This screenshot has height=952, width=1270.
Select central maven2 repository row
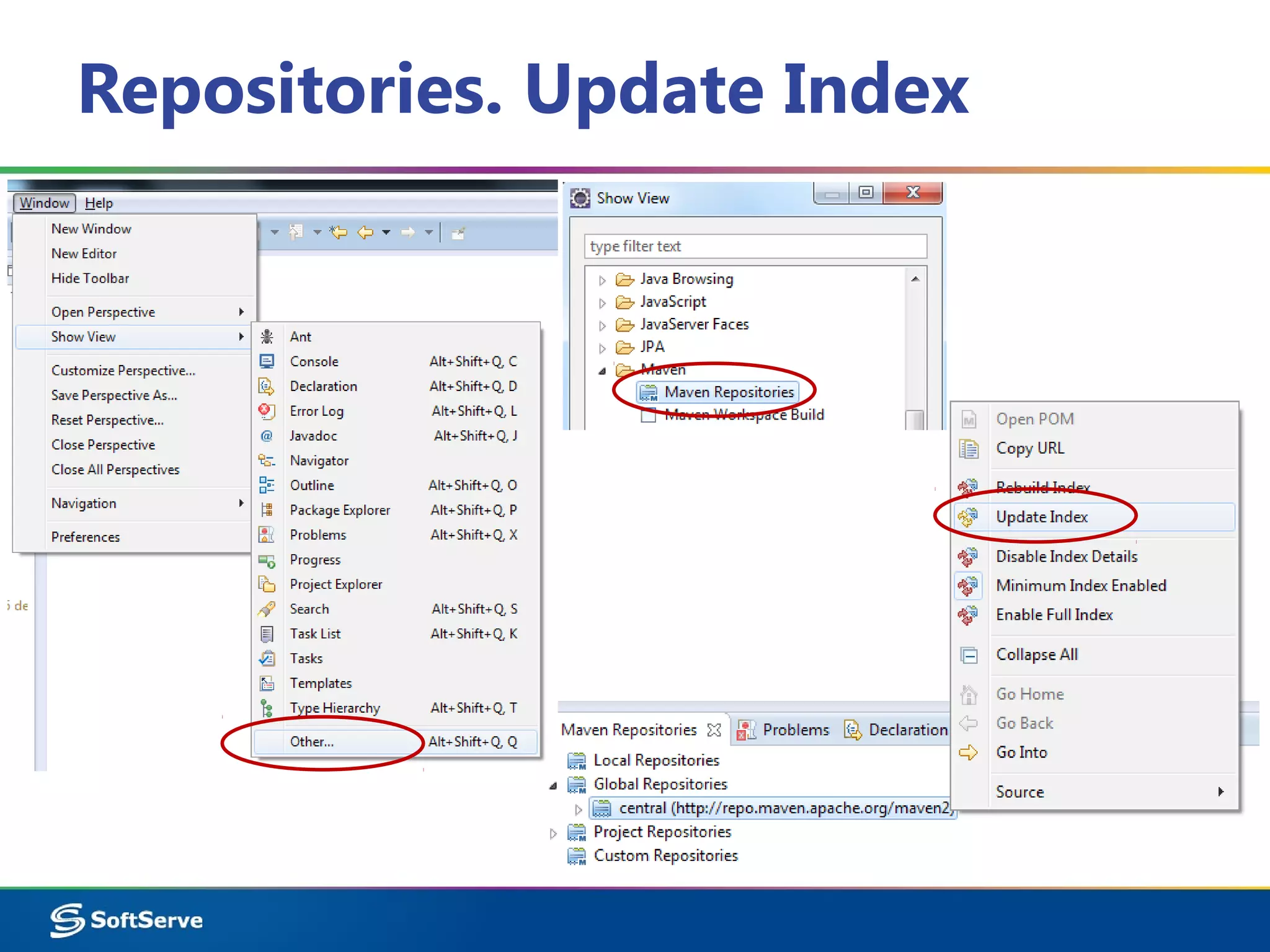773,808
